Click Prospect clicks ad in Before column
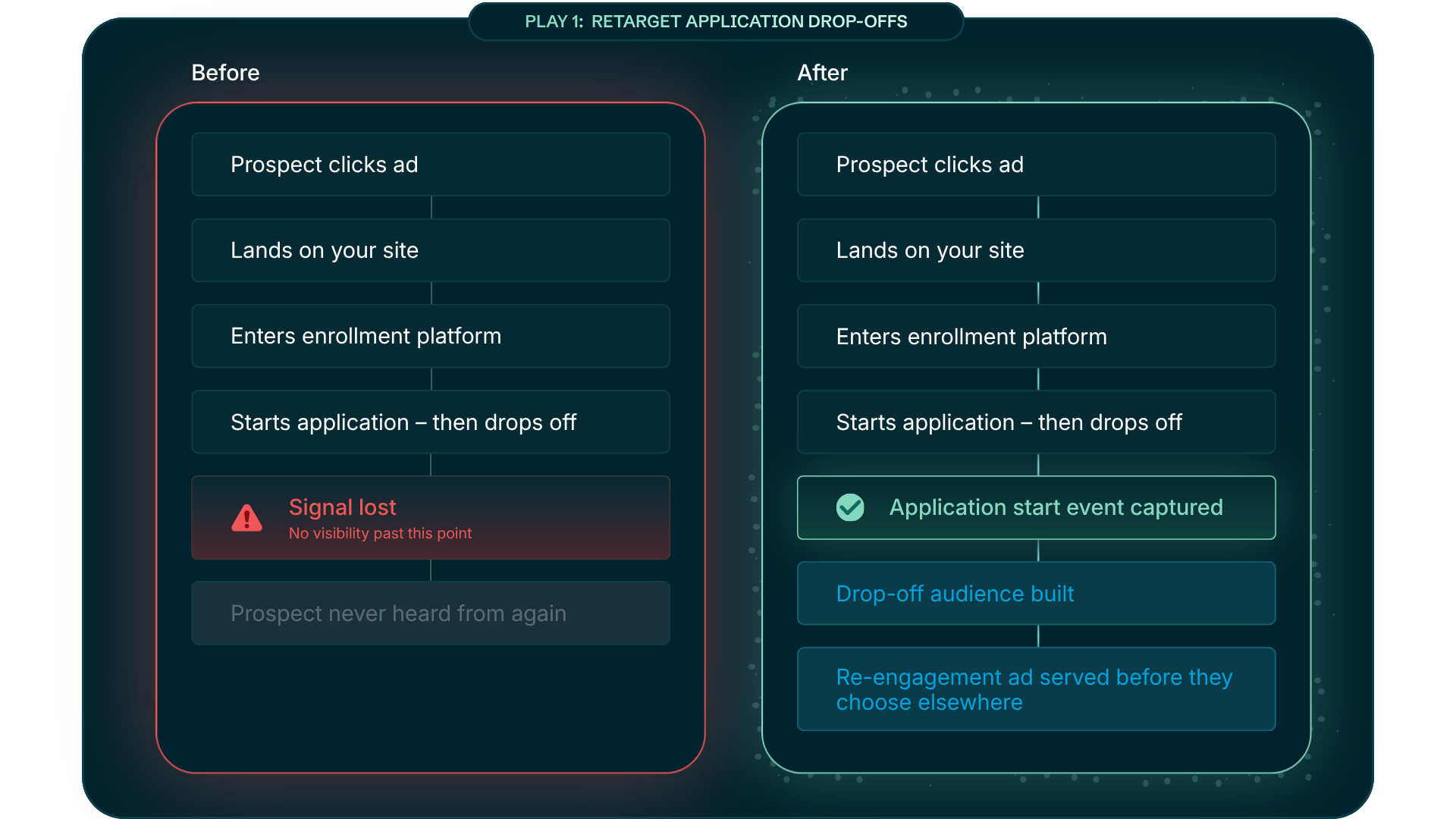This screenshot has width=1456, height=819. (430, 165)
